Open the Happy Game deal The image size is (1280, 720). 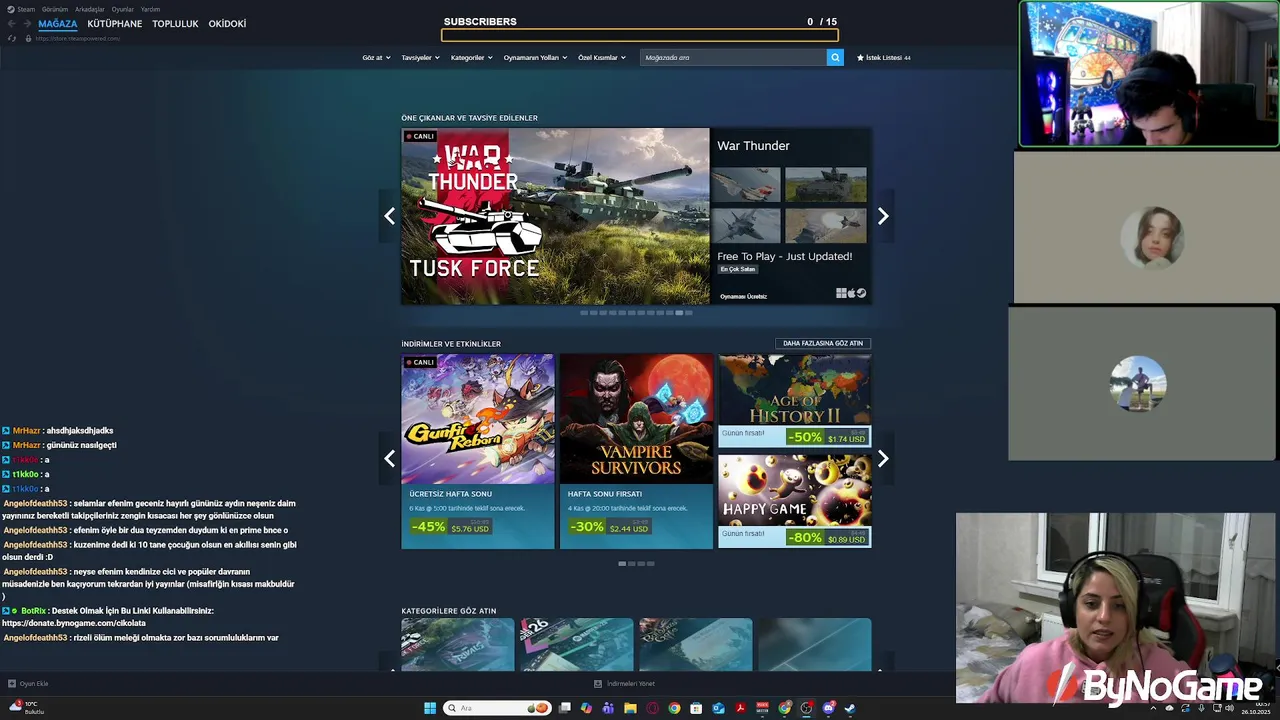pyautogui.click(x=795, y=501)
